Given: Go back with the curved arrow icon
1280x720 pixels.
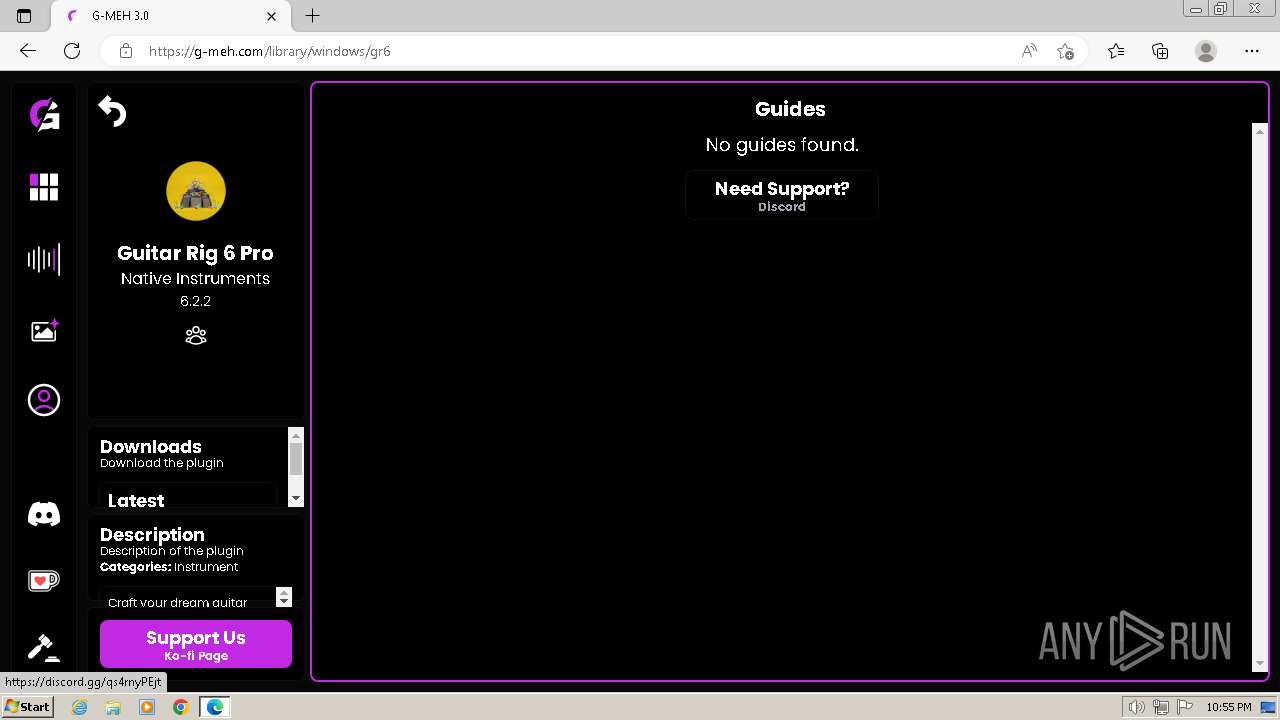Looking at the screenshot, I should point(112,112).
